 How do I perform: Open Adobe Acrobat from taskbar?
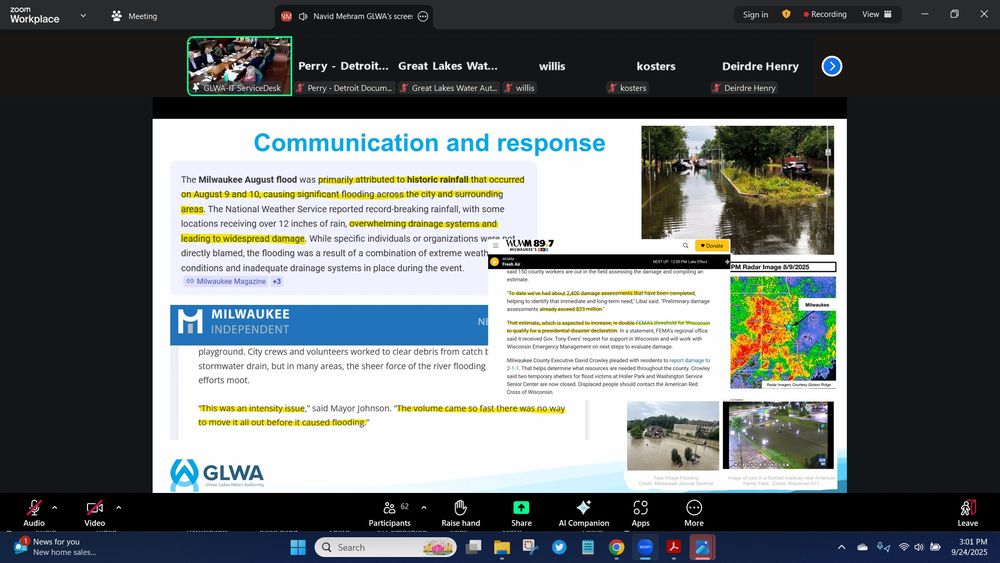click(x=673, y=547)
